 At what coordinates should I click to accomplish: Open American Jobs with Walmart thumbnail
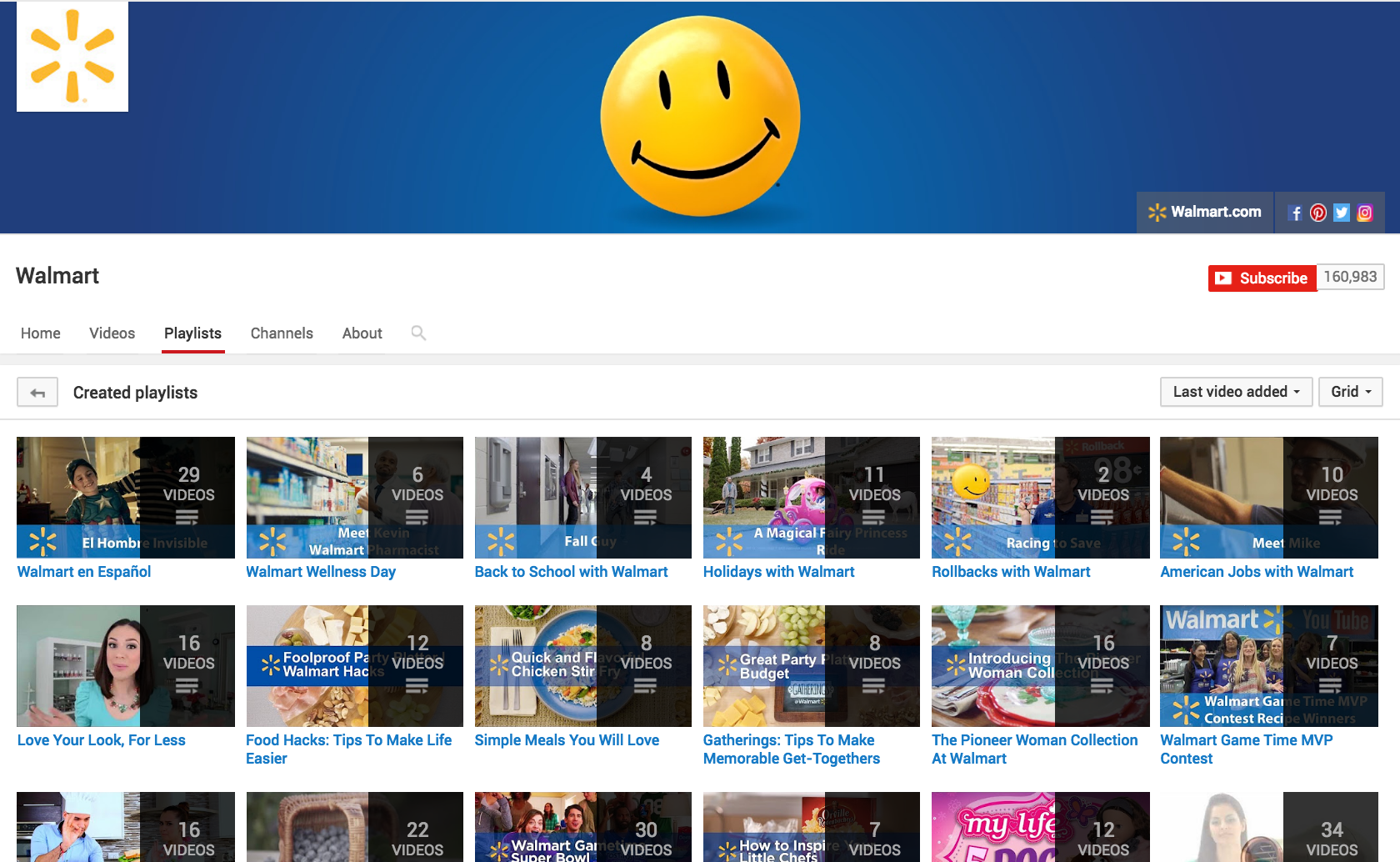coord(1269,498)
